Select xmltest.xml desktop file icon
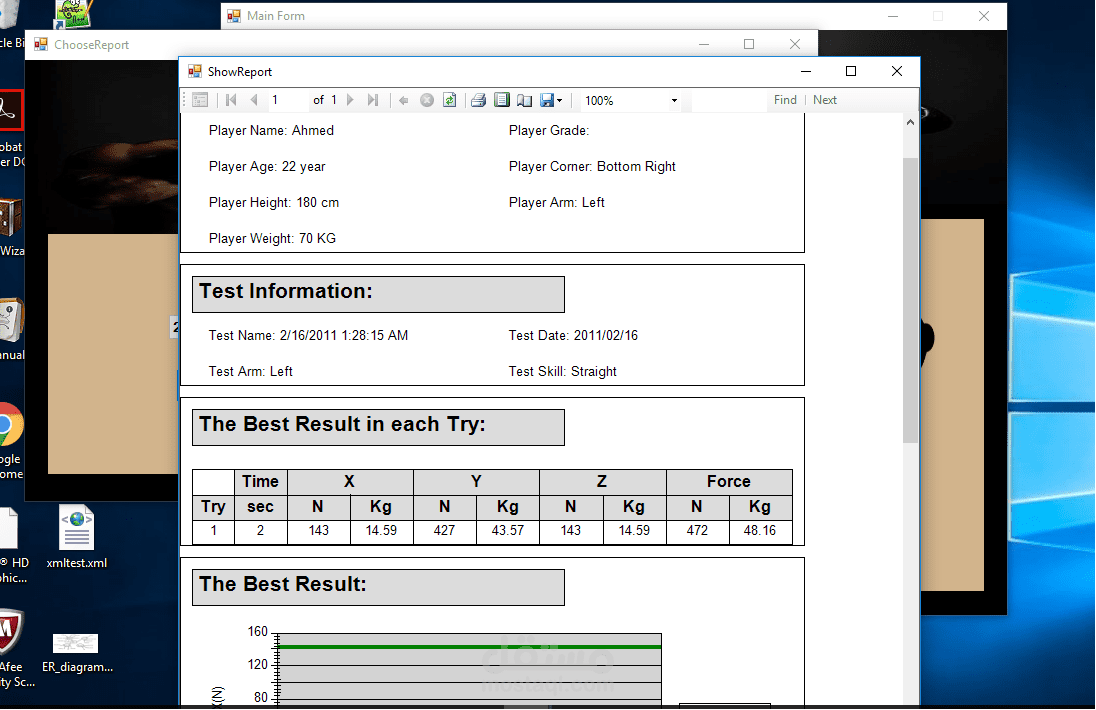Screen dimensions: 1096x710 pos(77,537)
